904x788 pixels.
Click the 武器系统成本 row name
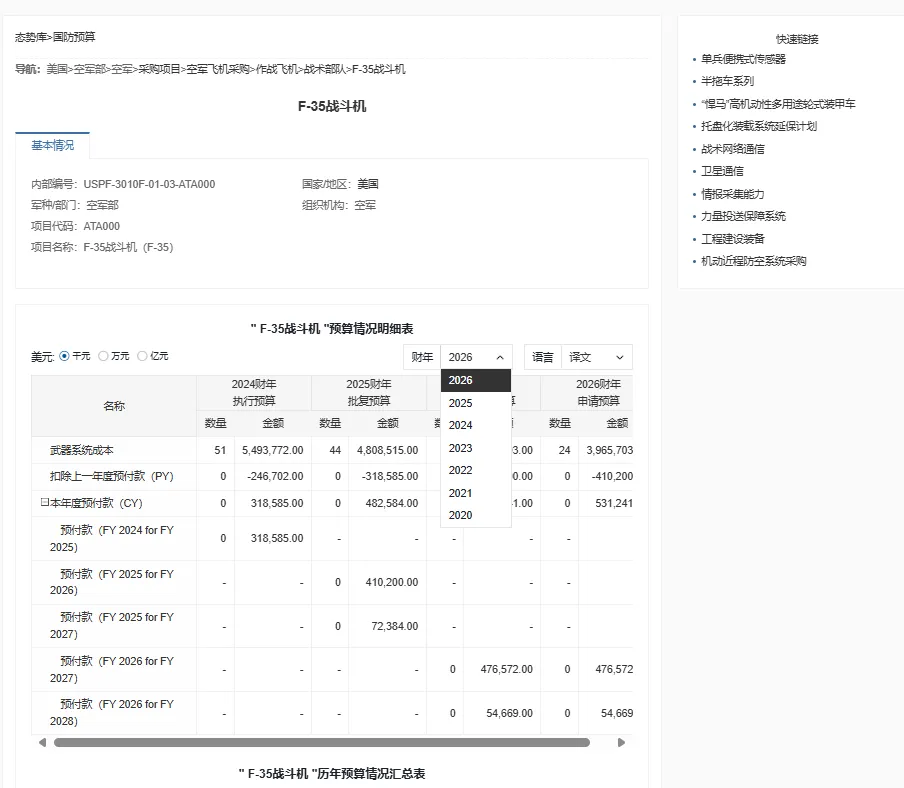click(x=81, y=450)
